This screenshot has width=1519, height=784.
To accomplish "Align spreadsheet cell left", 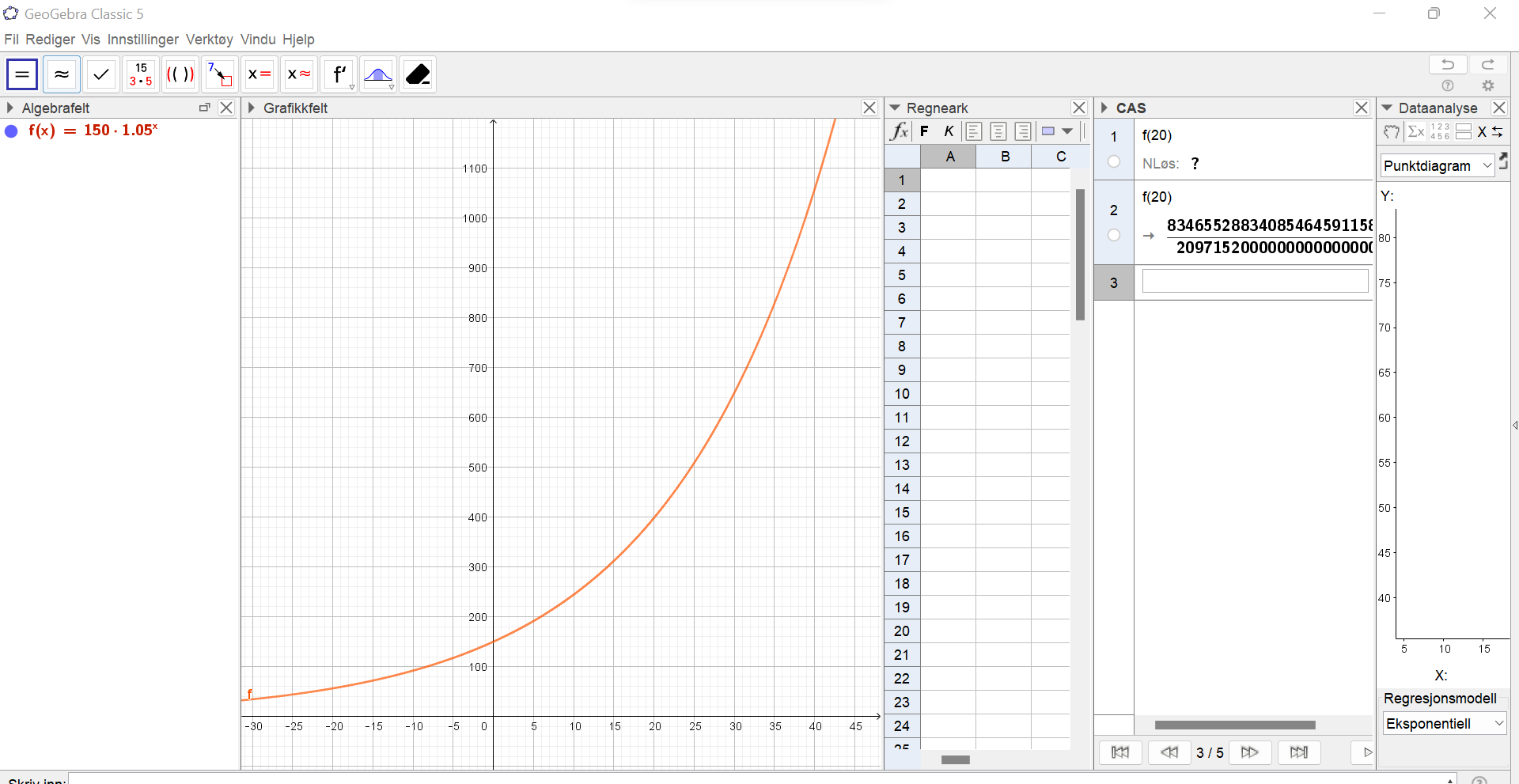I will click(974, 131).
